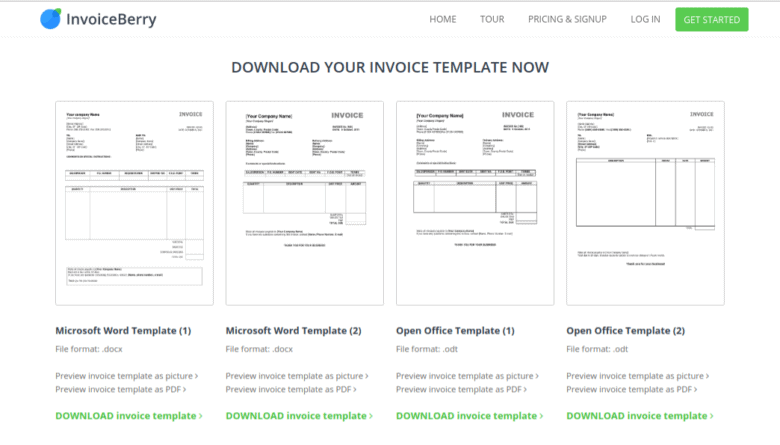Open Open Office Template (2) thumbnail
The height and width of the screenshot is (445, 780).
tap(645, 203)
